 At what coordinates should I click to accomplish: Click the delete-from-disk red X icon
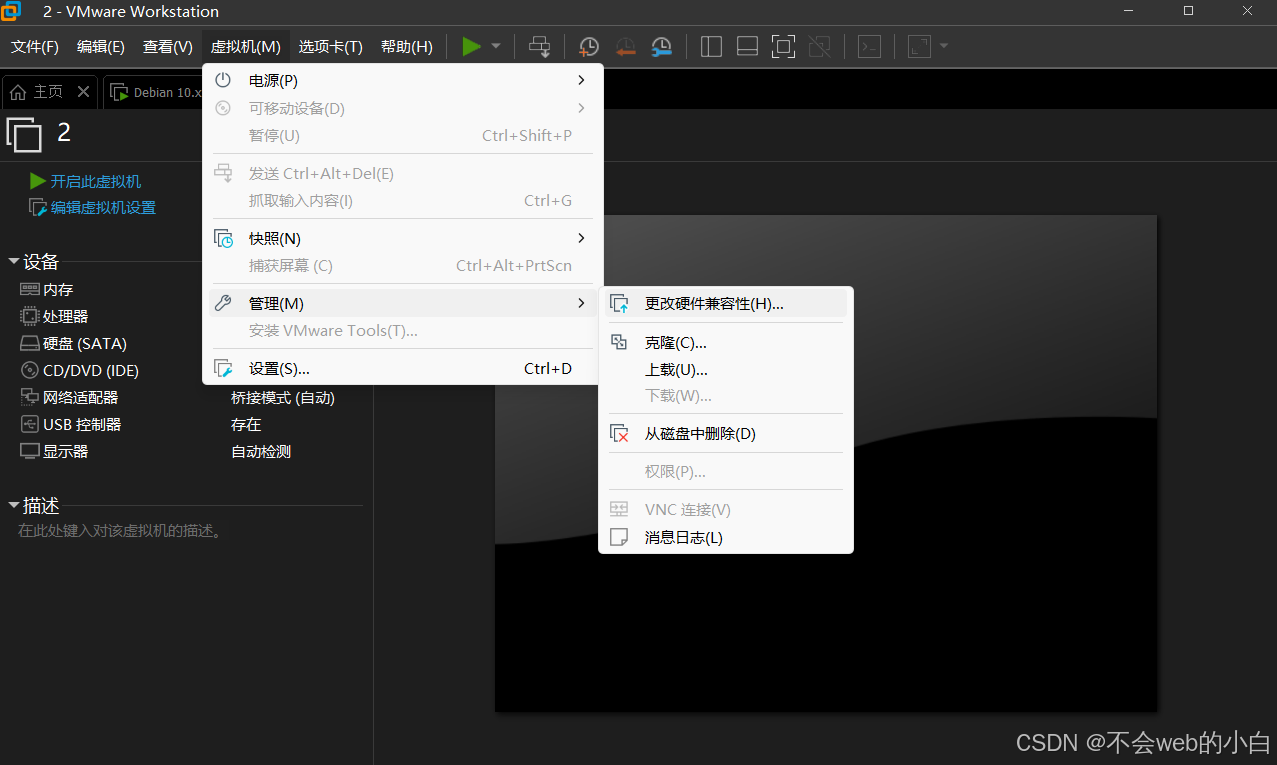pos(620,433)
